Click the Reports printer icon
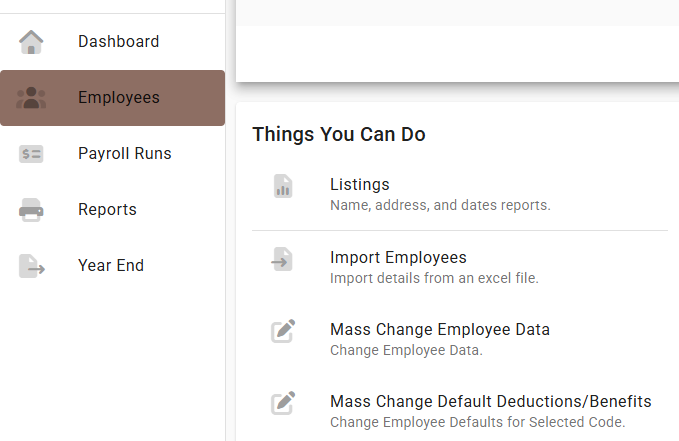This screenshot has width=679, height=441. 32,210
